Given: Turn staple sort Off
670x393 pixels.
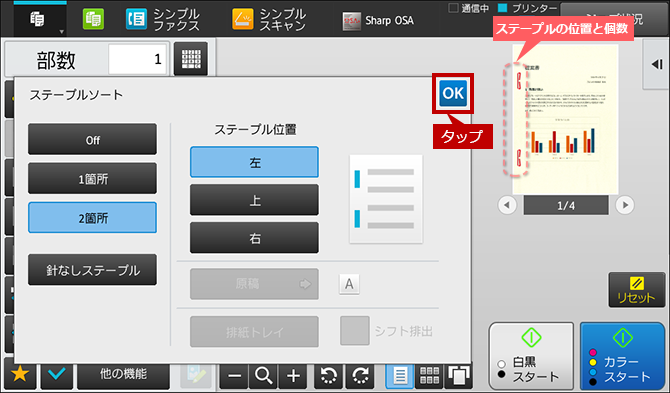Looking at the screenshot, I should tap(92, 139).
